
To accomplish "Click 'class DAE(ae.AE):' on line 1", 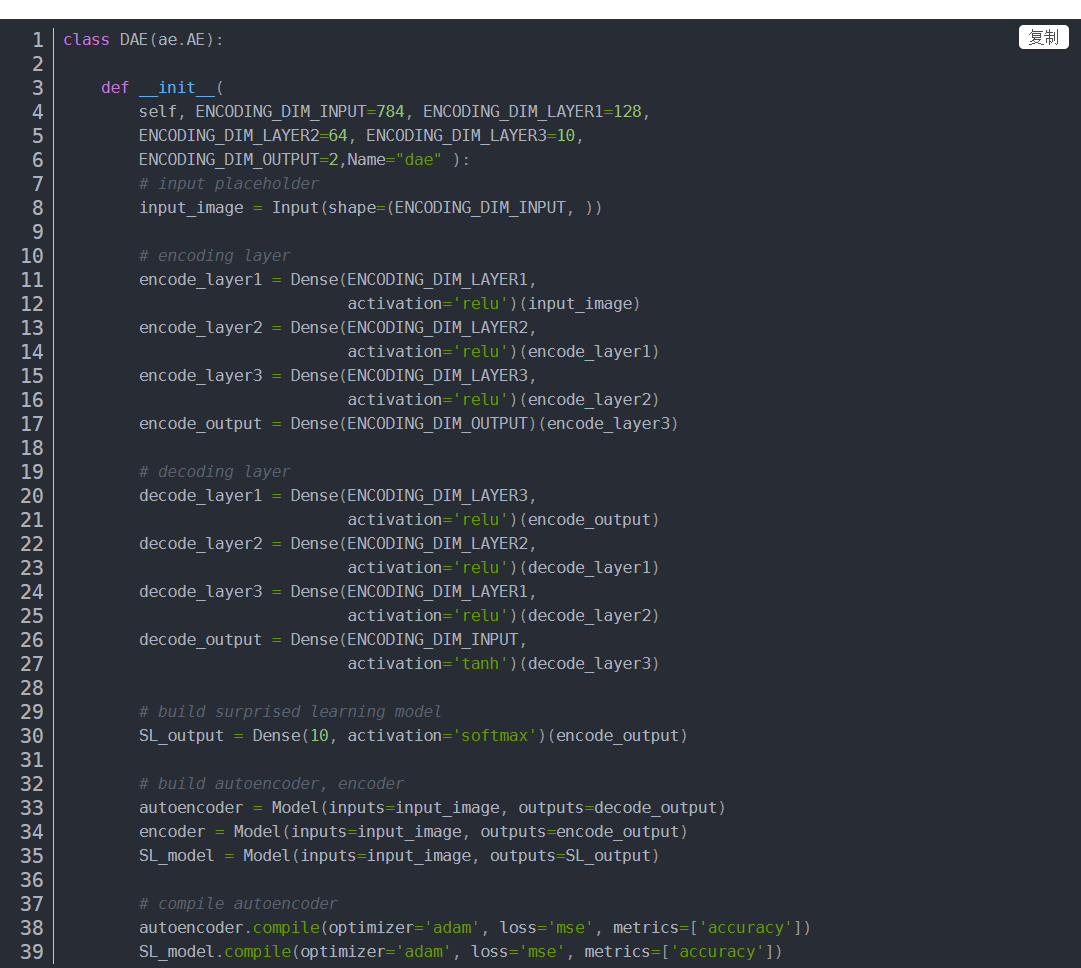I will point(143,40).
